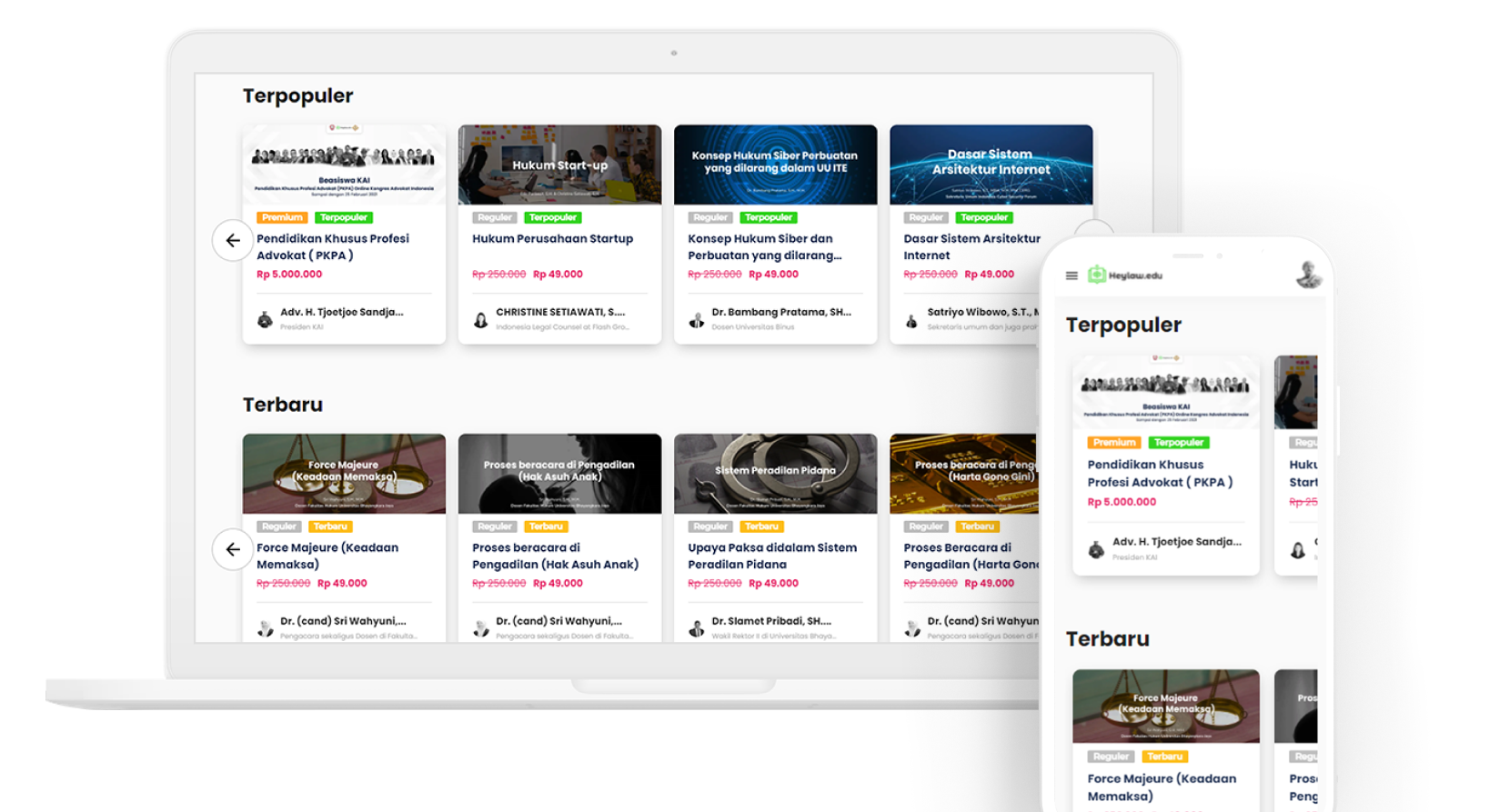Click Adv. H. Tjoetjoe's avatar on the laptop card
Screen dimensions: 1499x812
tap(265, 319)
